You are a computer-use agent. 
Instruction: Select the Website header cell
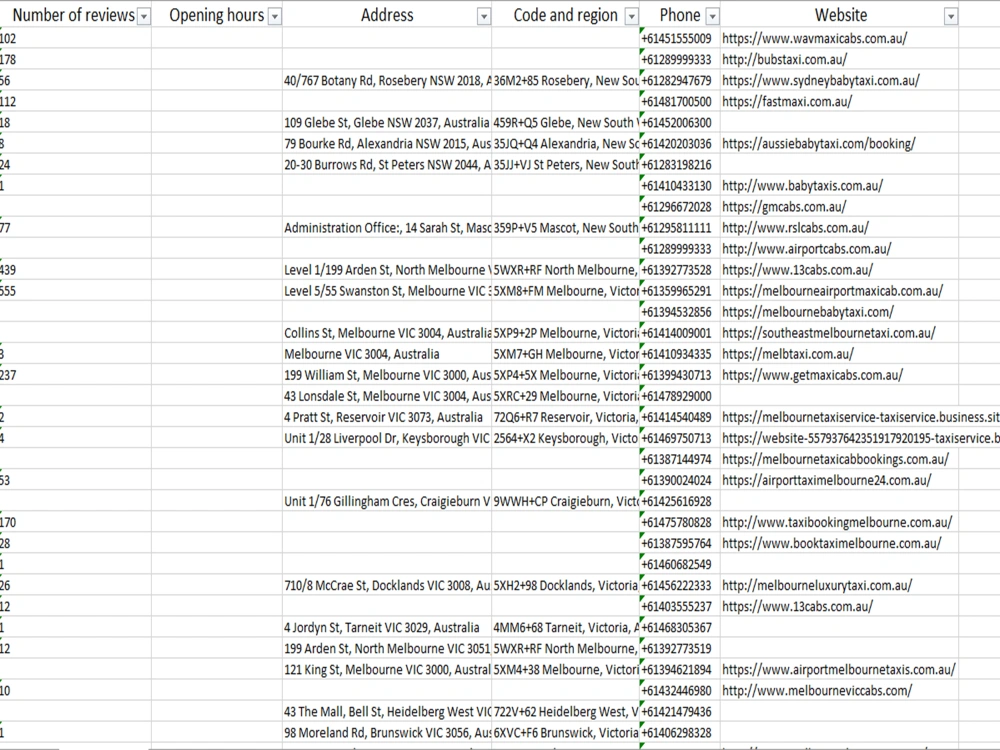[x=841, y=15]
